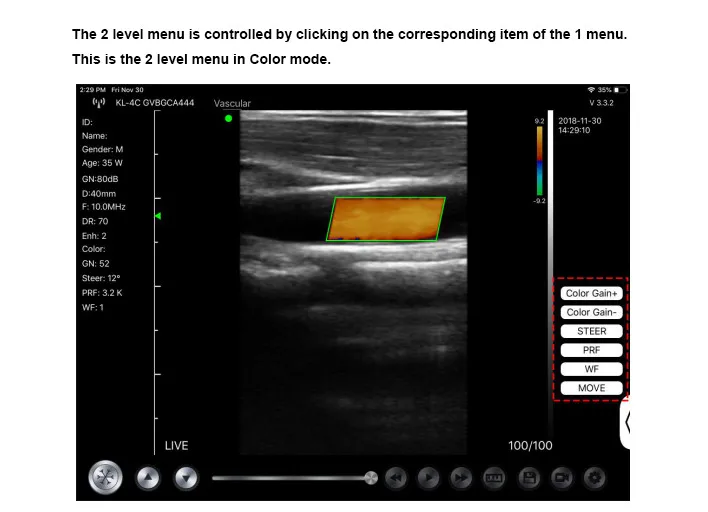Click the round up arrow button
Screen dimensions: 708x512
tap(148, 478)
